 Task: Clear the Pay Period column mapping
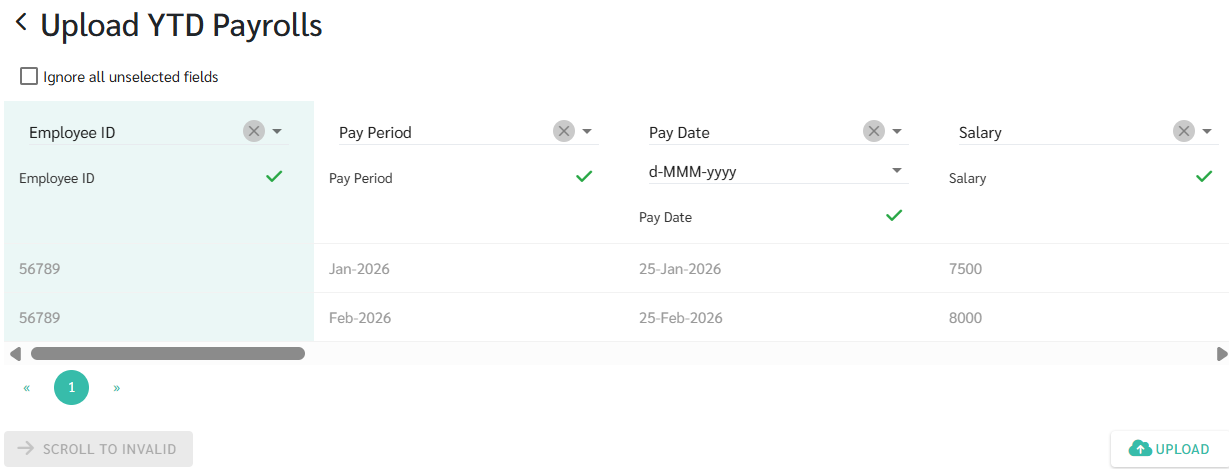[564, 131]
